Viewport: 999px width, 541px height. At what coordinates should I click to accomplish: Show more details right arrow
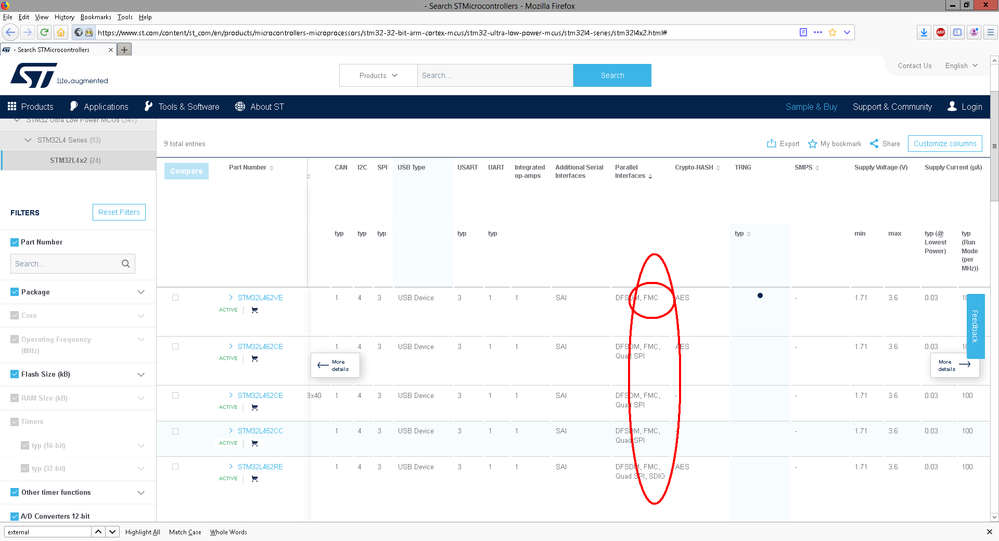[954, 365]
